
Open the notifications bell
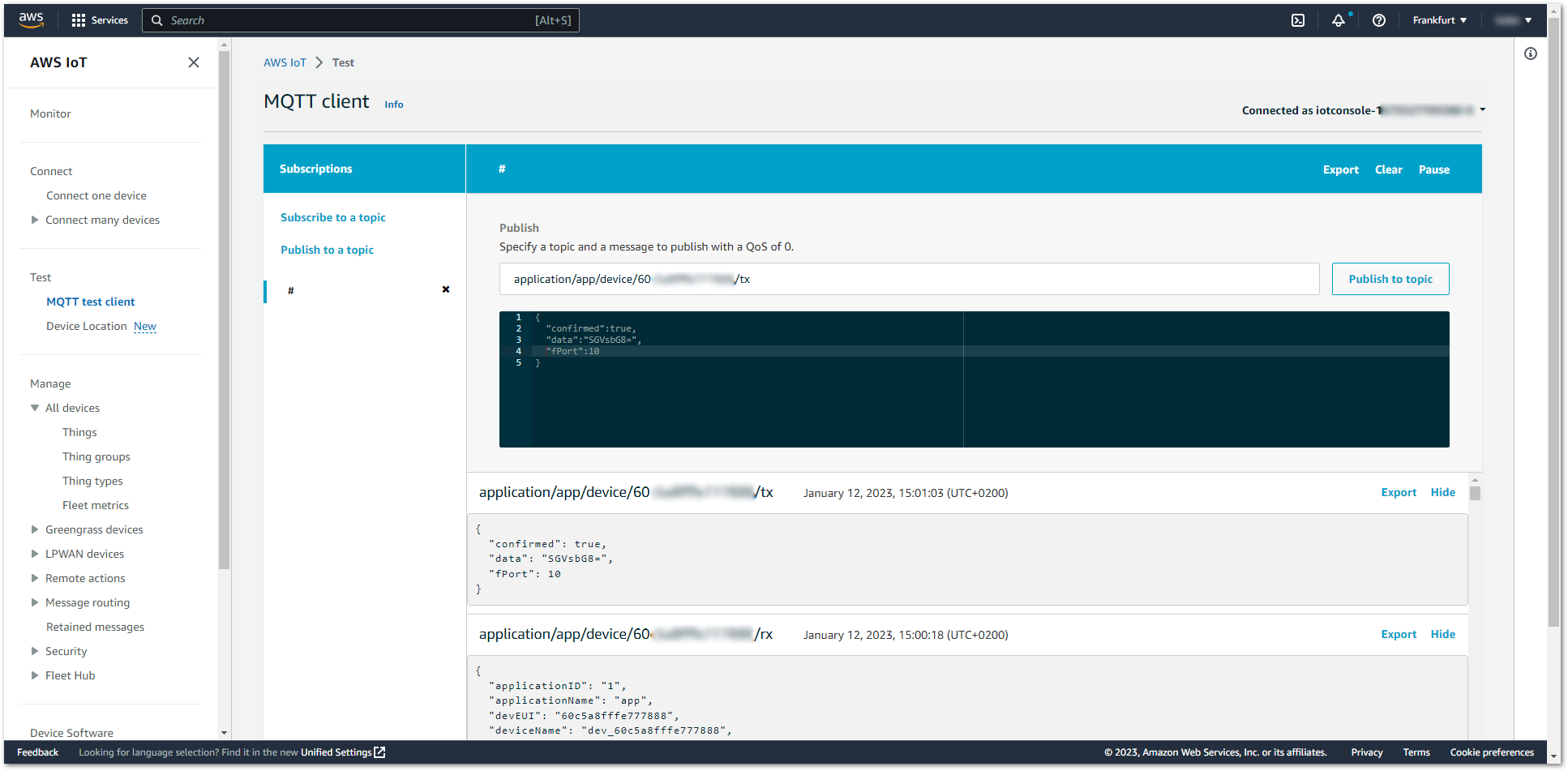(x=1339, y=20)
